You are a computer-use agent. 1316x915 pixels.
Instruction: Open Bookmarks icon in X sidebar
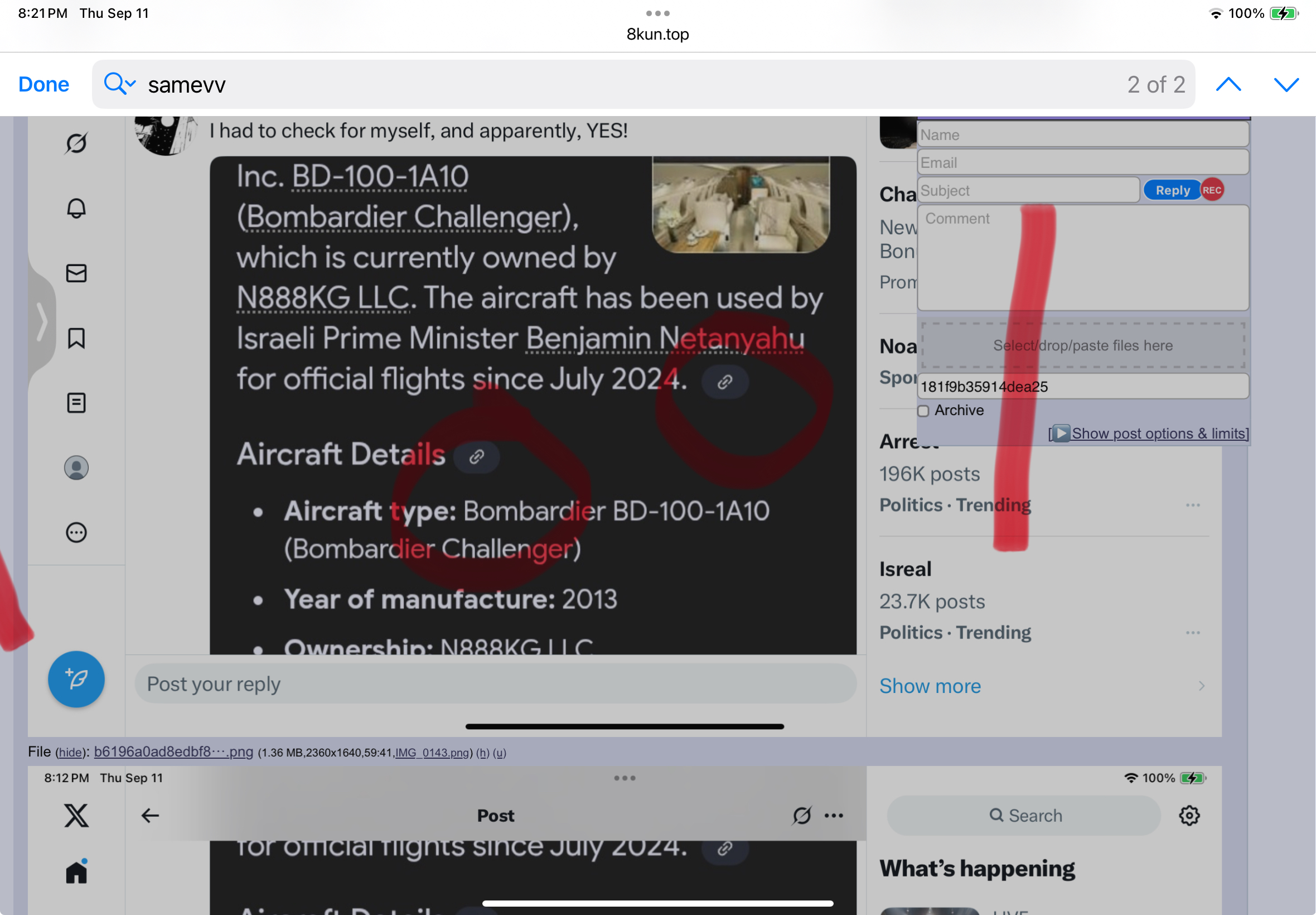pos(76,338)
